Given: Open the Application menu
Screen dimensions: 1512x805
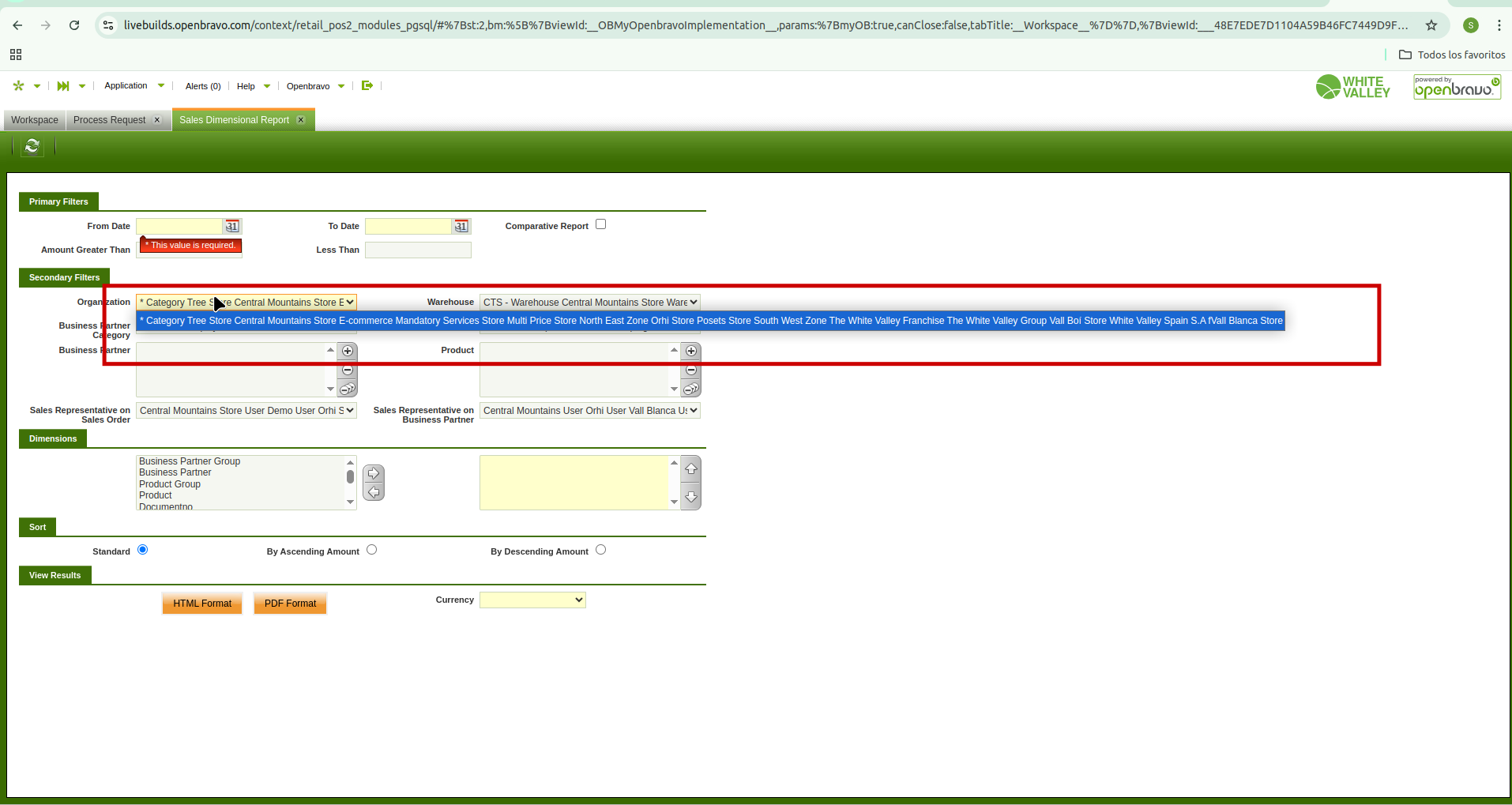Looking at the screenshot, I should click(126, 86).
